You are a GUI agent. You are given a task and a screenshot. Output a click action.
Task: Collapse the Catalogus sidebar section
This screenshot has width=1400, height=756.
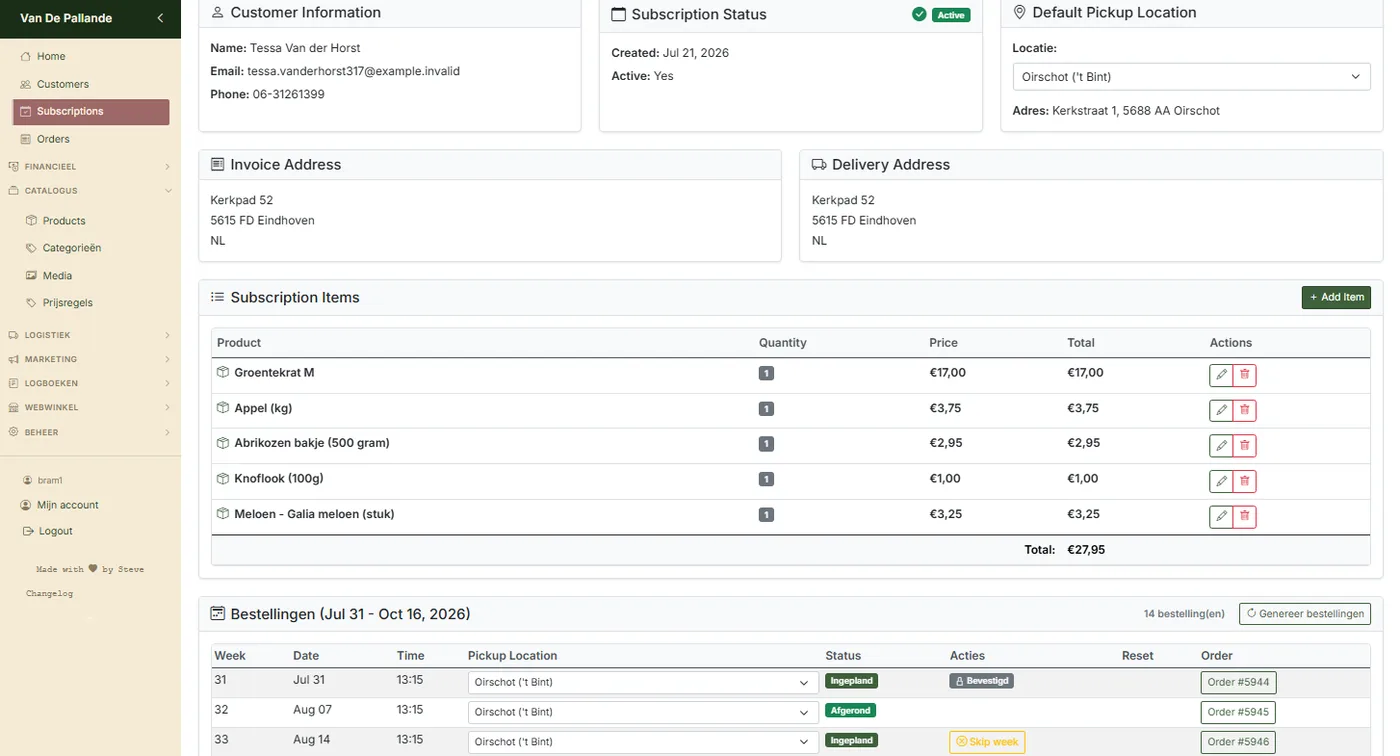[90, 190]
